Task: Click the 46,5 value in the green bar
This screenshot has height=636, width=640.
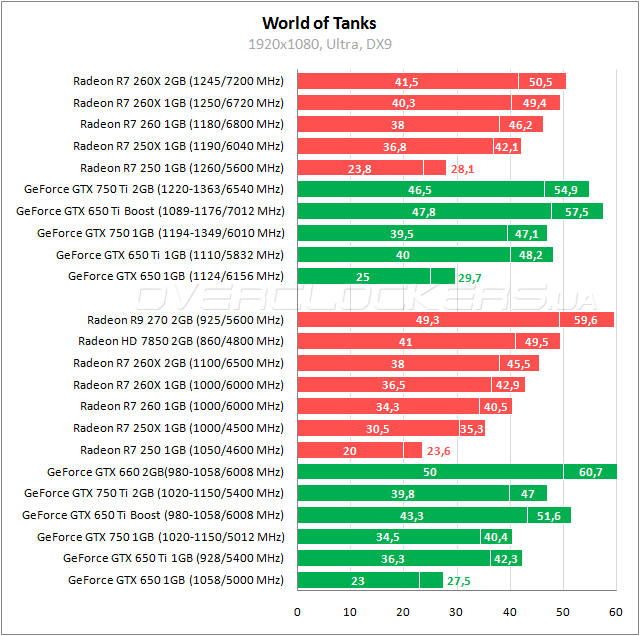Action: 420,189
